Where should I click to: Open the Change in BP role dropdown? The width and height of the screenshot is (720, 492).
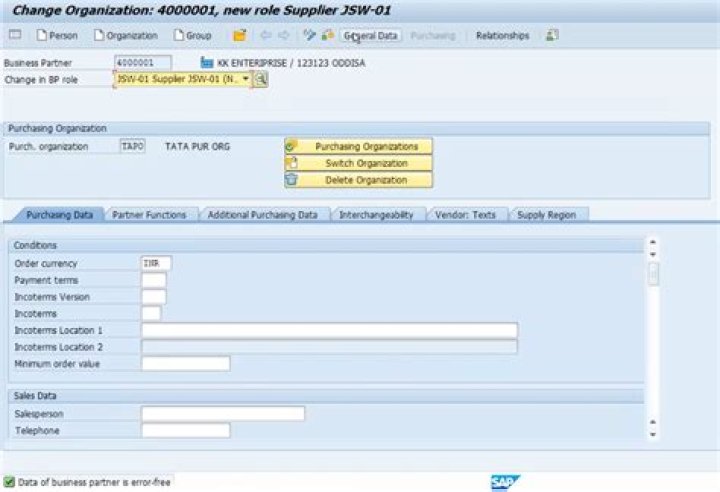[x=245, y=79]
